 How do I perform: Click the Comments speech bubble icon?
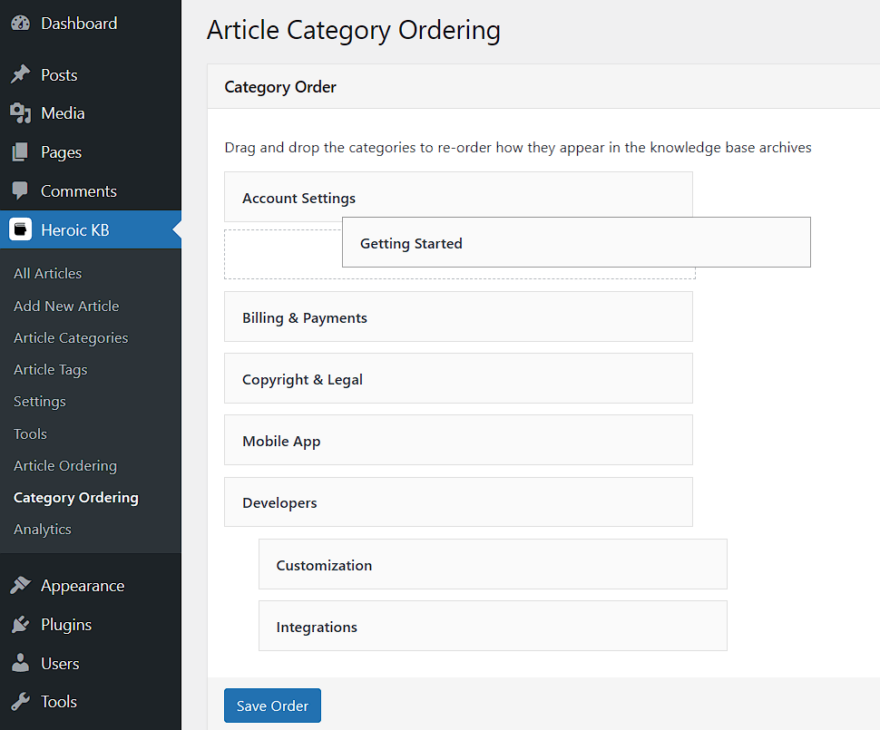(22, 191)
